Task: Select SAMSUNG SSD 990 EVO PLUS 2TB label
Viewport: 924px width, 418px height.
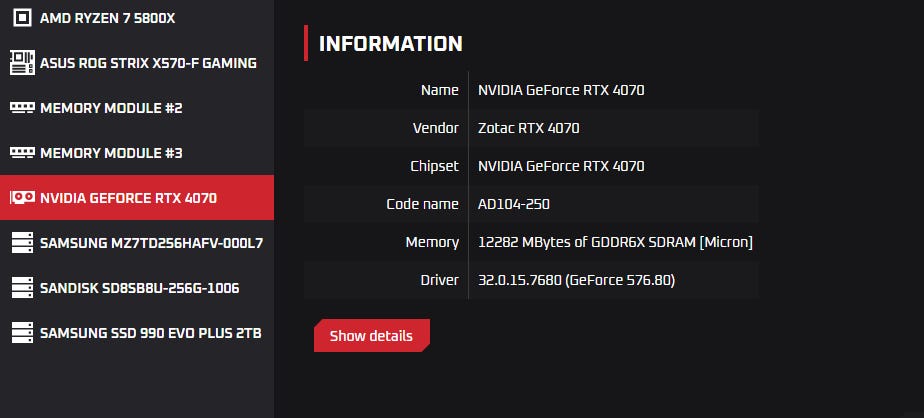Action: pyautogui.click(x=151, y=333)
